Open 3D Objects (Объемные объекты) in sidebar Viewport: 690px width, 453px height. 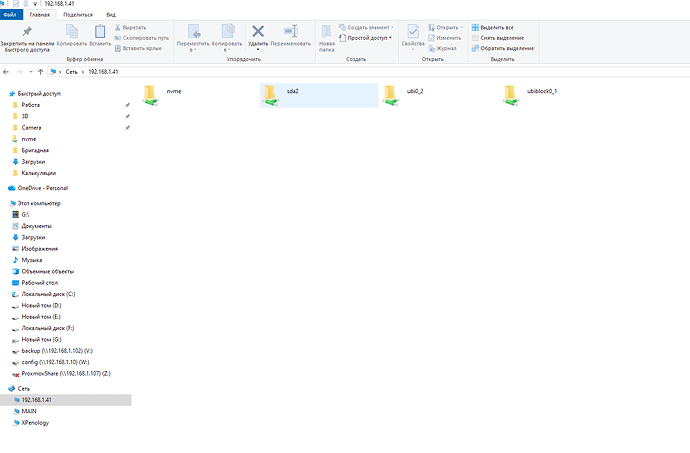[x=48, y=272]
